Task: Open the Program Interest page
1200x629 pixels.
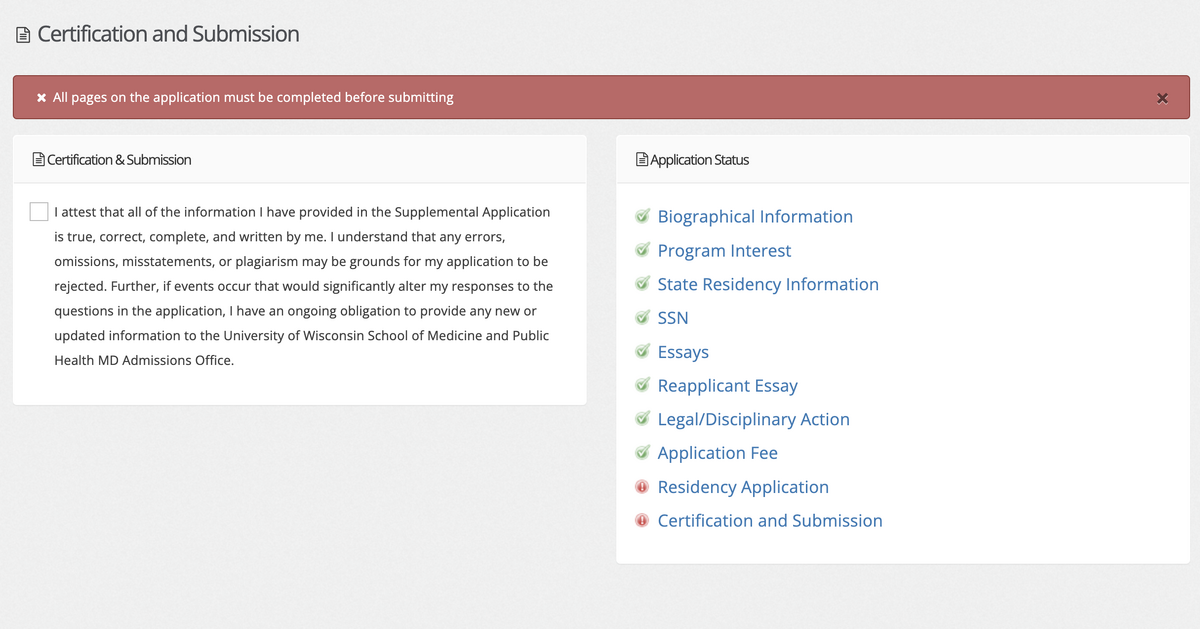Action: 724,251
